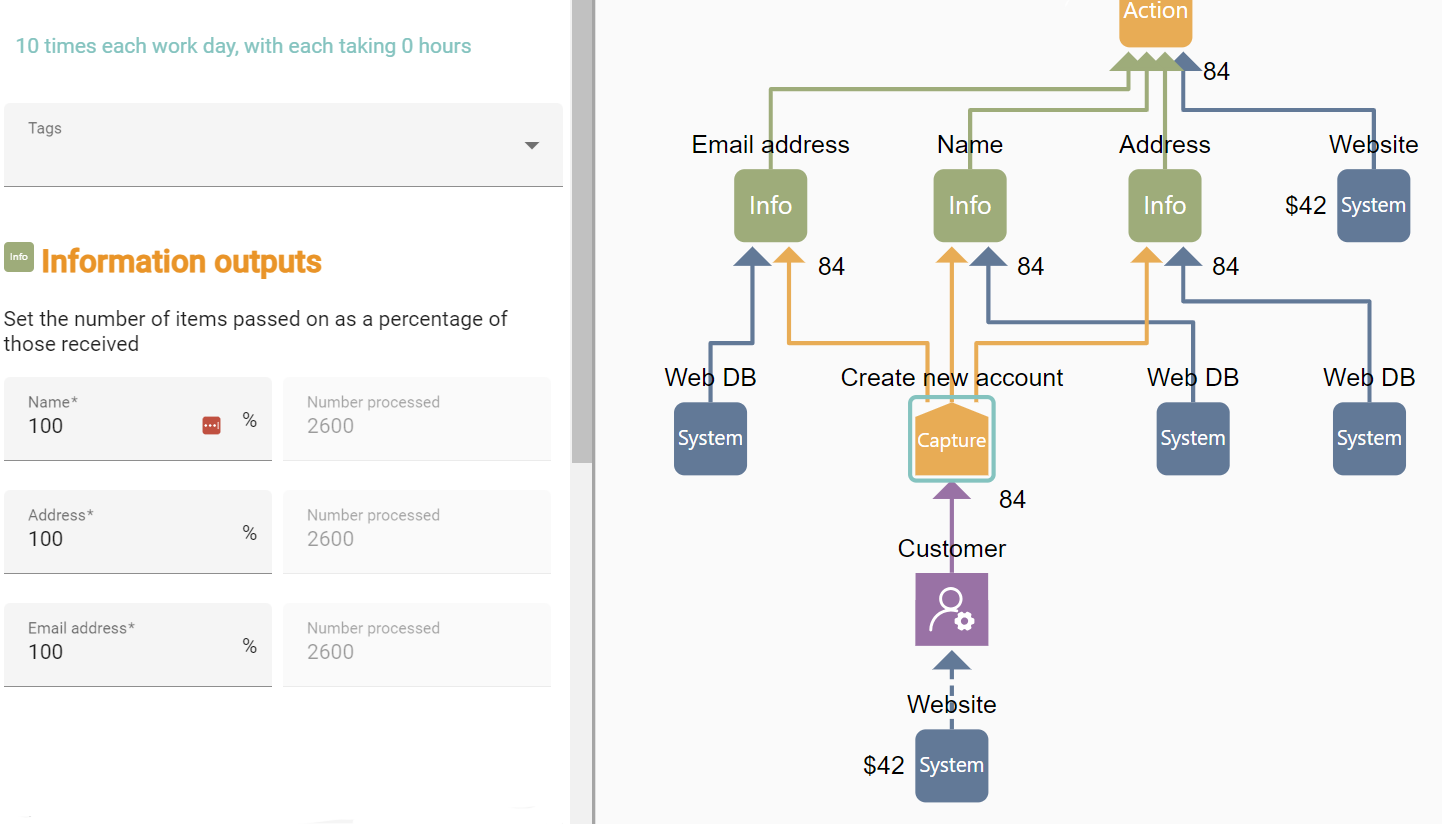1442x824 pixels.
Task: Click the Capture node for Create new account
Action: click(951, 439)
